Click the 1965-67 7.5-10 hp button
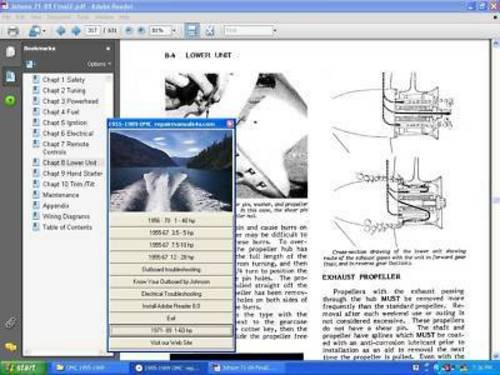500x375 pixels. (x=171, y=245)
